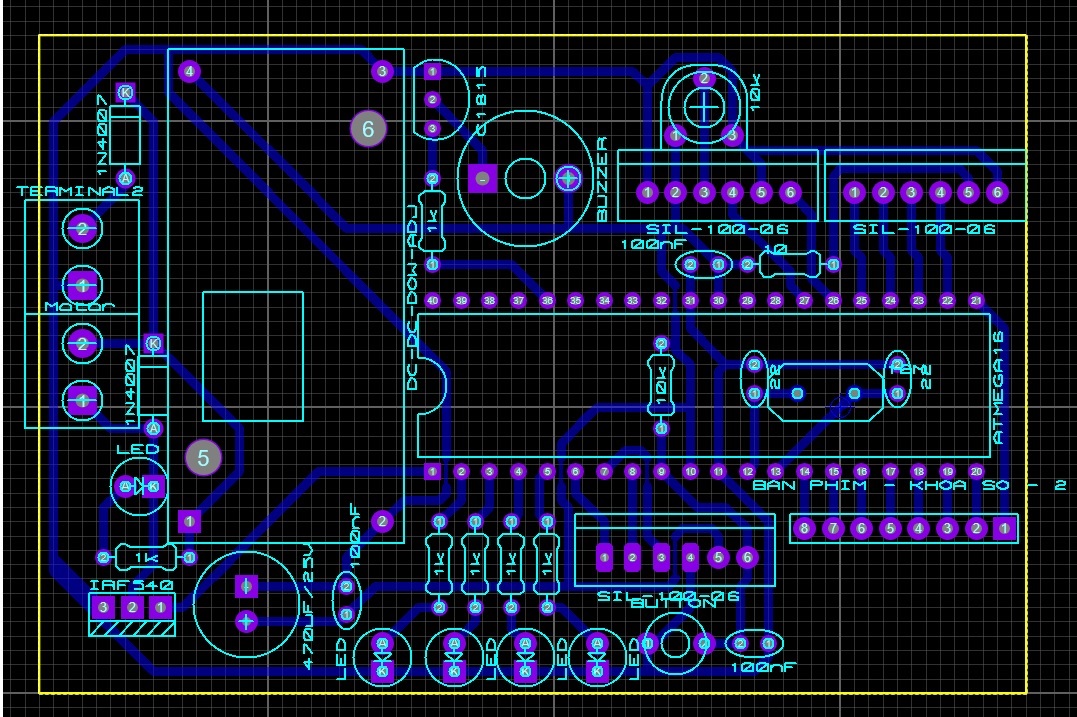
Task: Select pad 4 of the DC-DC module
Action: pos(190,71)
